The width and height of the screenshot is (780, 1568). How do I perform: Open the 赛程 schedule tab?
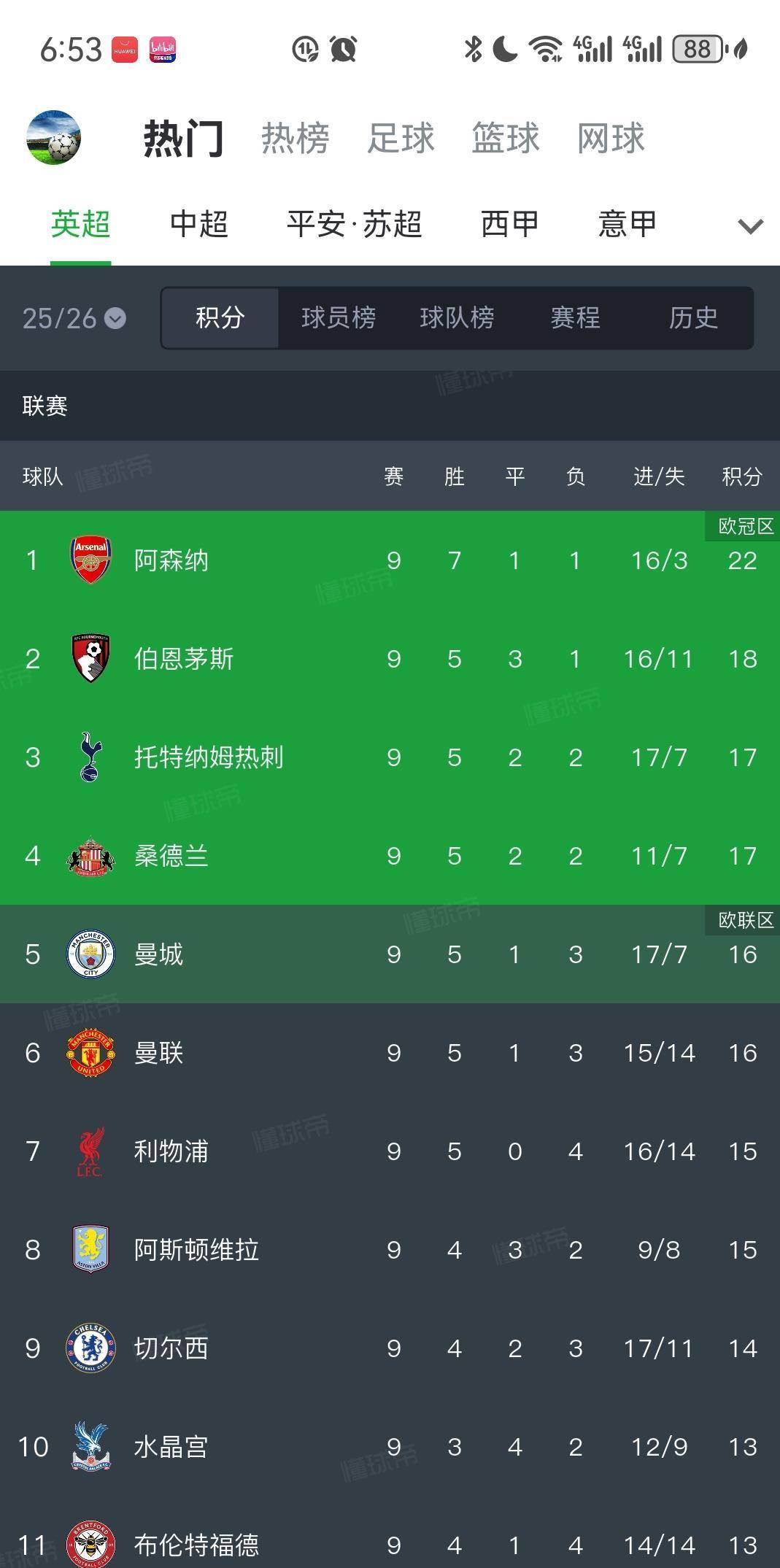[x=575, y=318]
